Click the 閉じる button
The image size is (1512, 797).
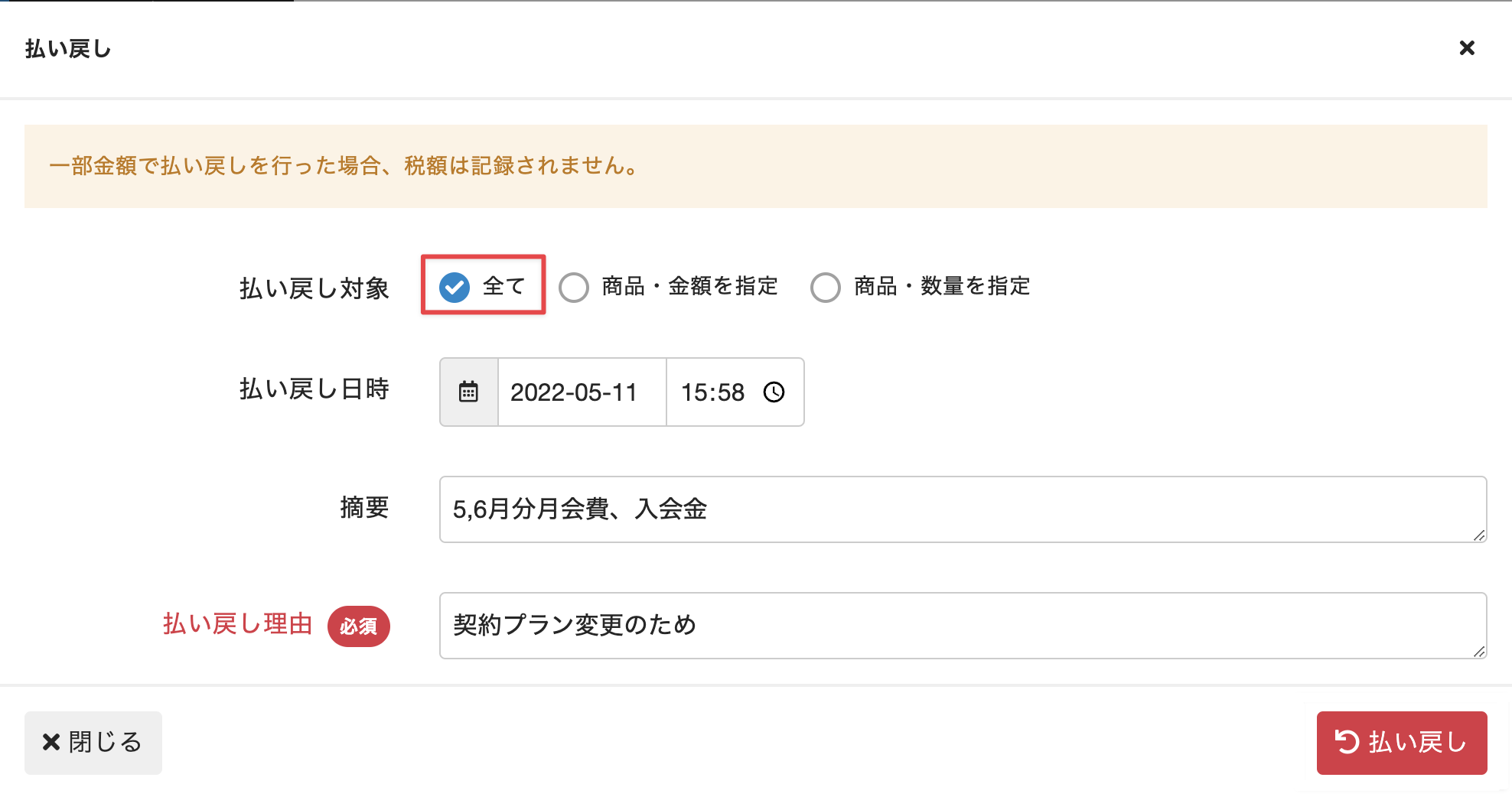coord(93,743)
